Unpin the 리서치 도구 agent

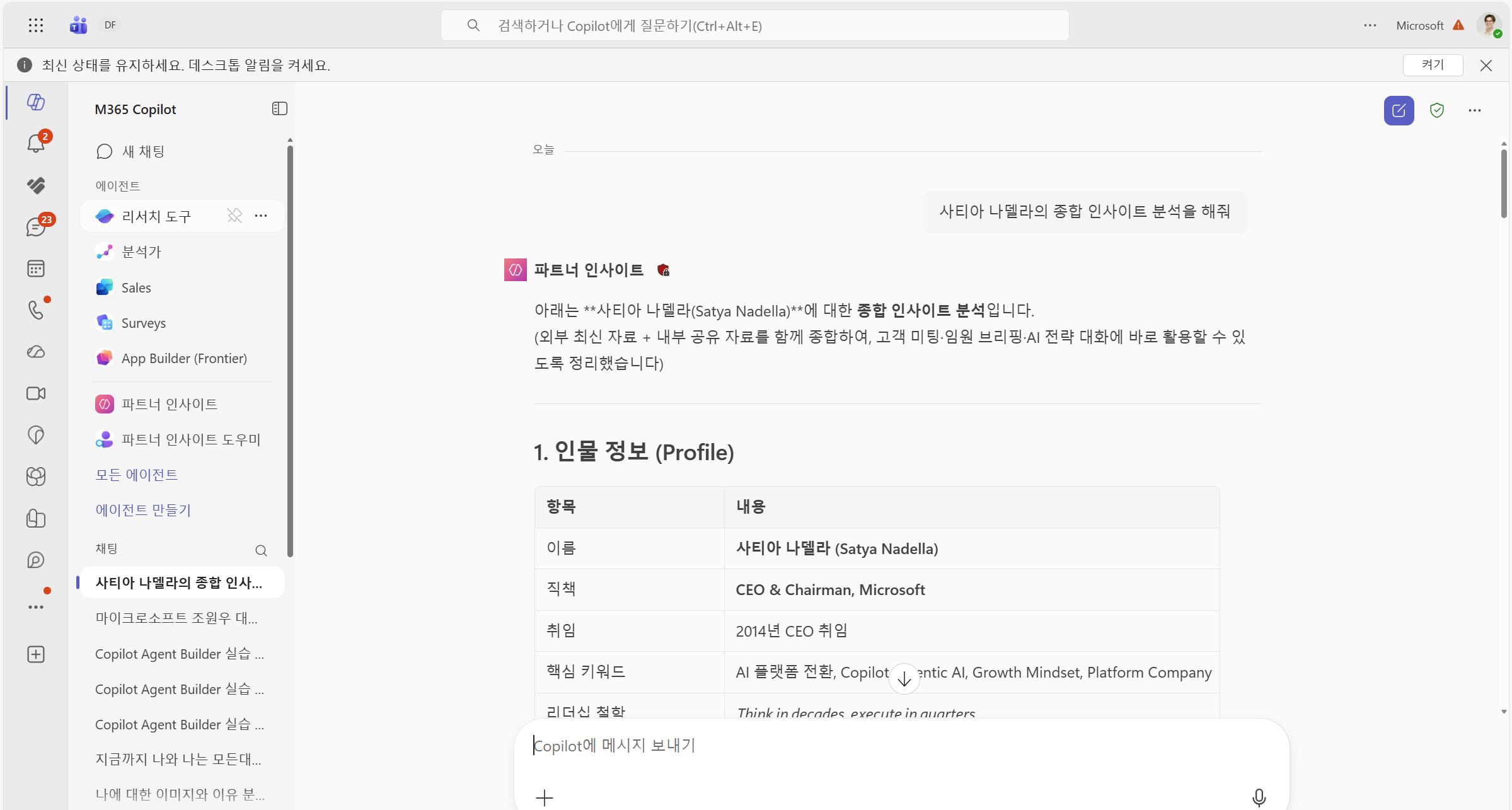click(x=234, y=216)
